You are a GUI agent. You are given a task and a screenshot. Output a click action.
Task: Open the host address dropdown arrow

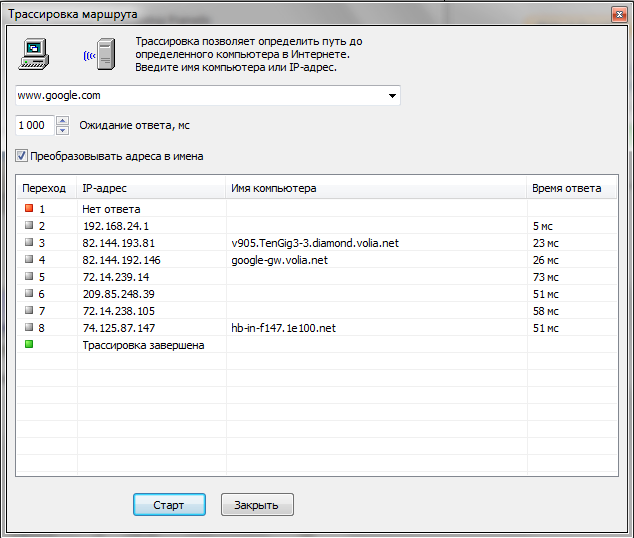[x=391, y=96]
